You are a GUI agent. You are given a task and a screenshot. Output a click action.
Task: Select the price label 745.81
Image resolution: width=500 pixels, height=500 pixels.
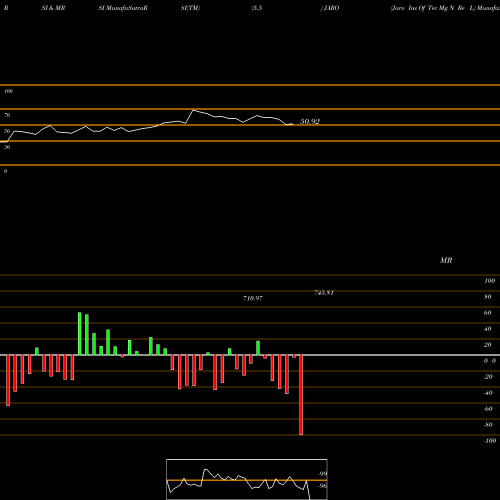pos(324,293)
